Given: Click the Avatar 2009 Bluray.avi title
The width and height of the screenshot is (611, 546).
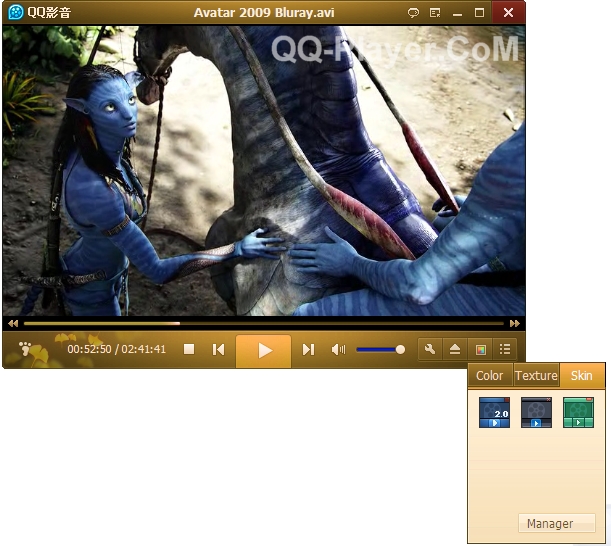Looking at the screenshot, I should 264,12.
